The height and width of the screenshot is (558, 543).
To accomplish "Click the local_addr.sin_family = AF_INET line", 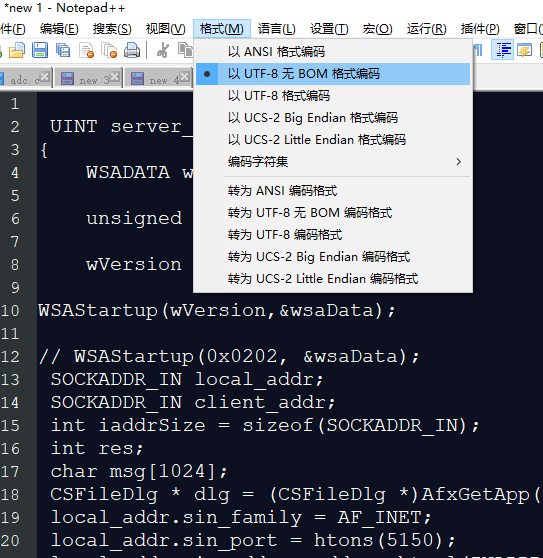I will (241, 517).
